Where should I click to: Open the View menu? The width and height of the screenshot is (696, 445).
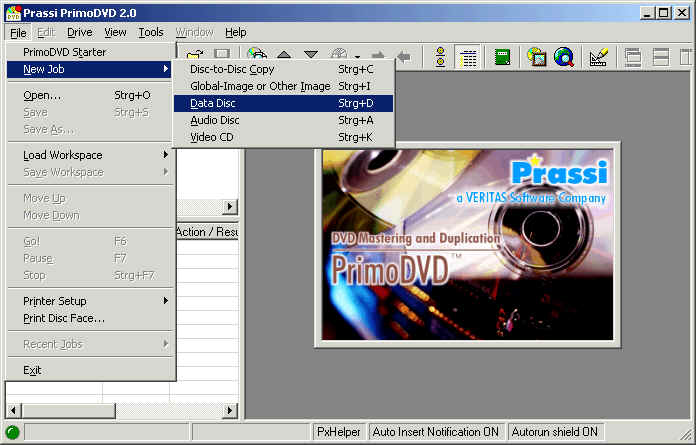(115, 32)
